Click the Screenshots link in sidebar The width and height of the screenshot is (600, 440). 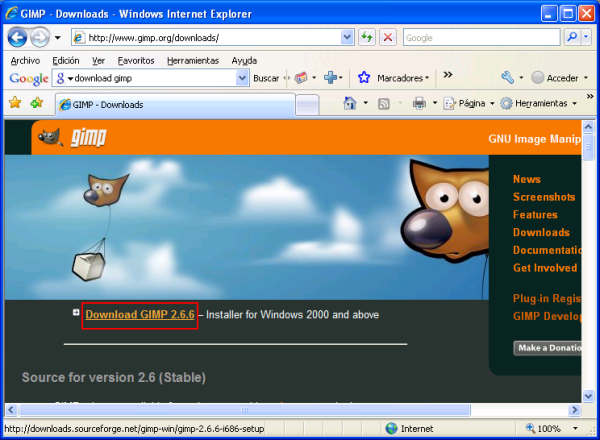543,197
